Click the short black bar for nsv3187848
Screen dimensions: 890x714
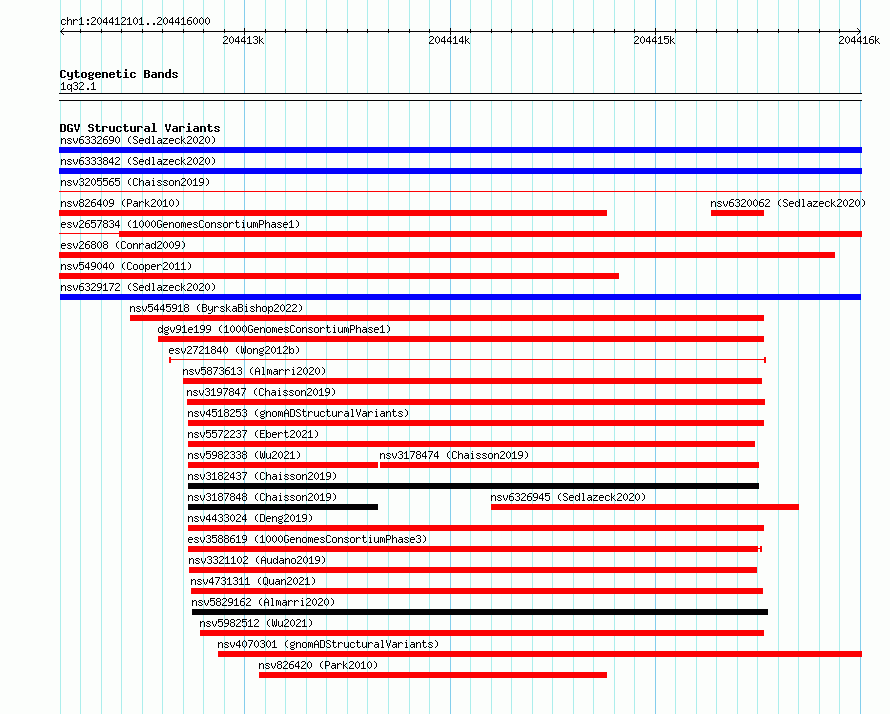(x=283, y=507)
